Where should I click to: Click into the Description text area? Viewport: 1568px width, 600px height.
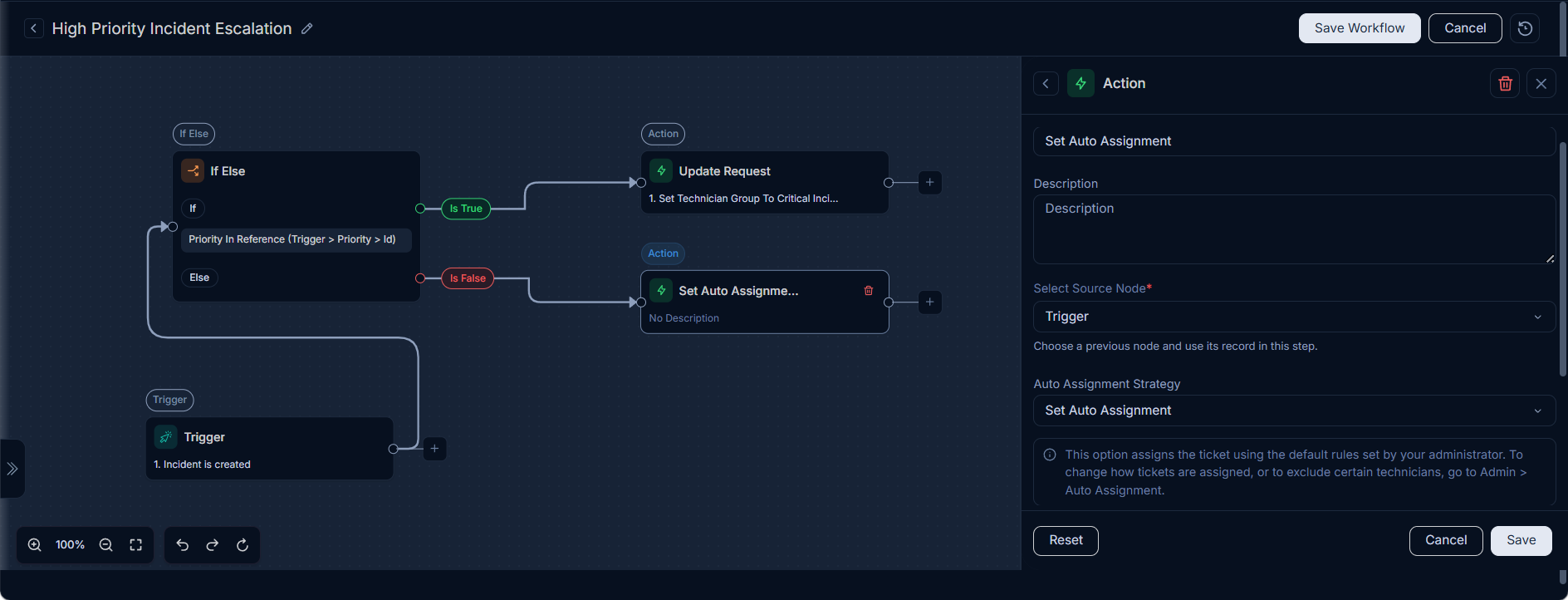1294,229
